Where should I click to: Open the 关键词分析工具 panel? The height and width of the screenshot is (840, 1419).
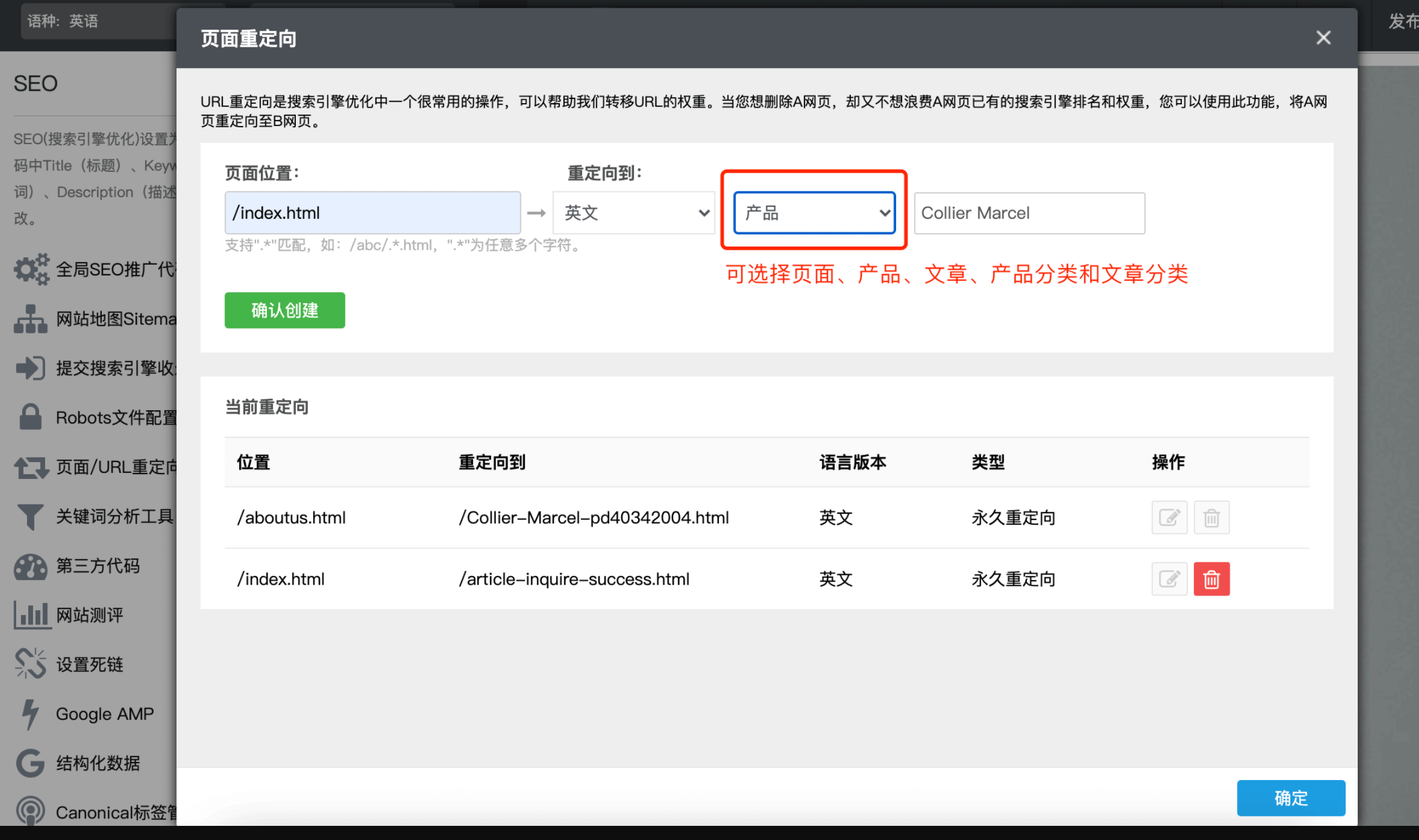(x=94, y=516)
